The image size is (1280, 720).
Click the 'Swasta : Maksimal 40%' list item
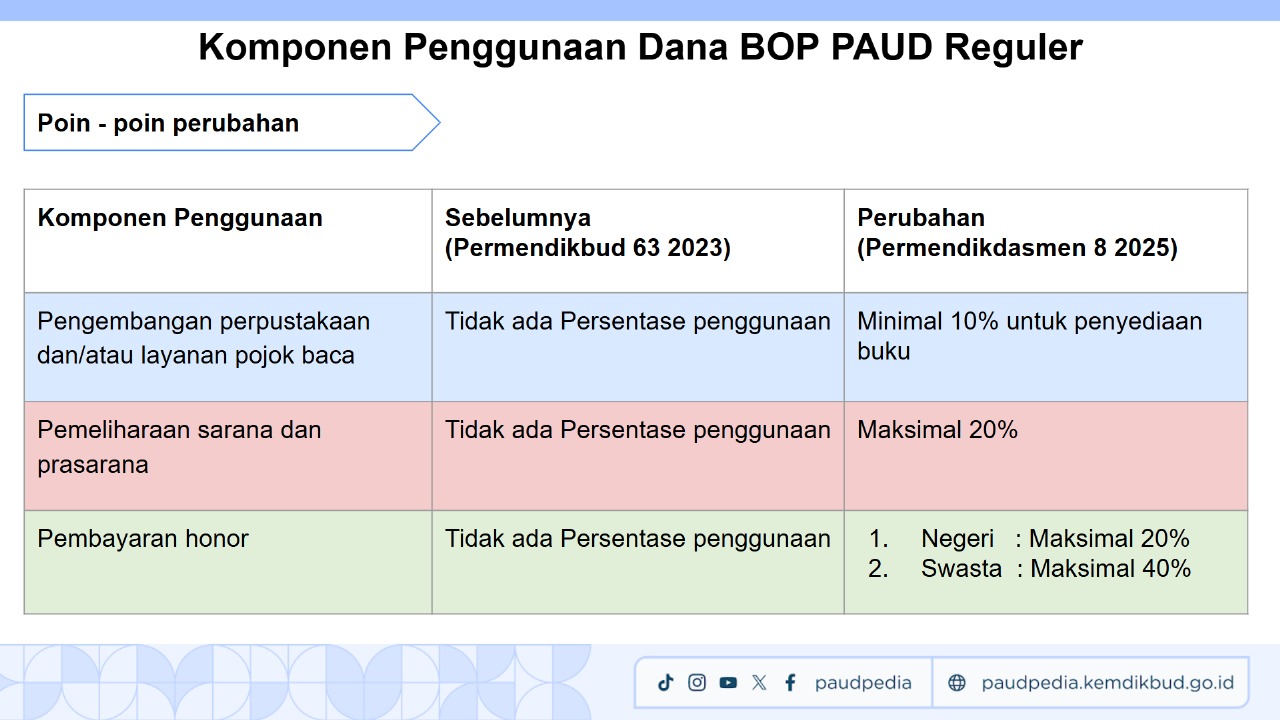tap(1030, 568)
